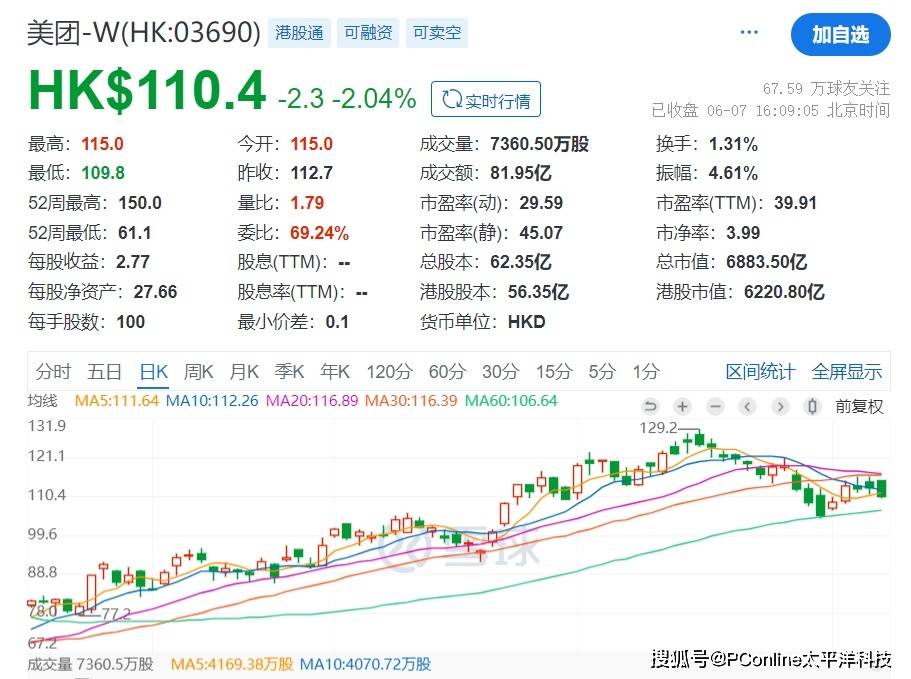
Task: Switch to the 分时 chart tab
Action: pos(53,372)
